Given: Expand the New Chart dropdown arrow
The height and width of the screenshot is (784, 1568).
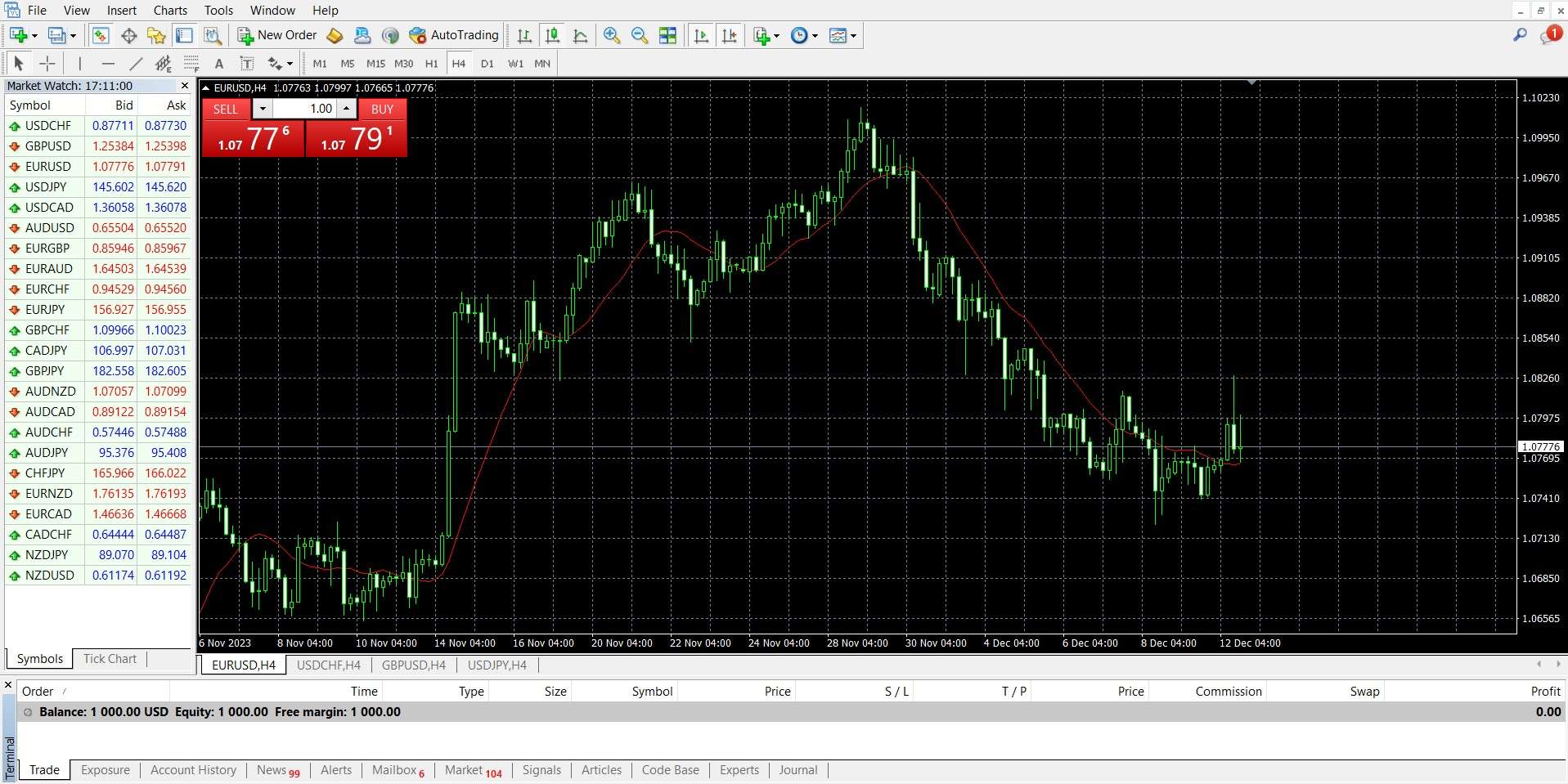Looking at the screenshot, I should point(34,36).
